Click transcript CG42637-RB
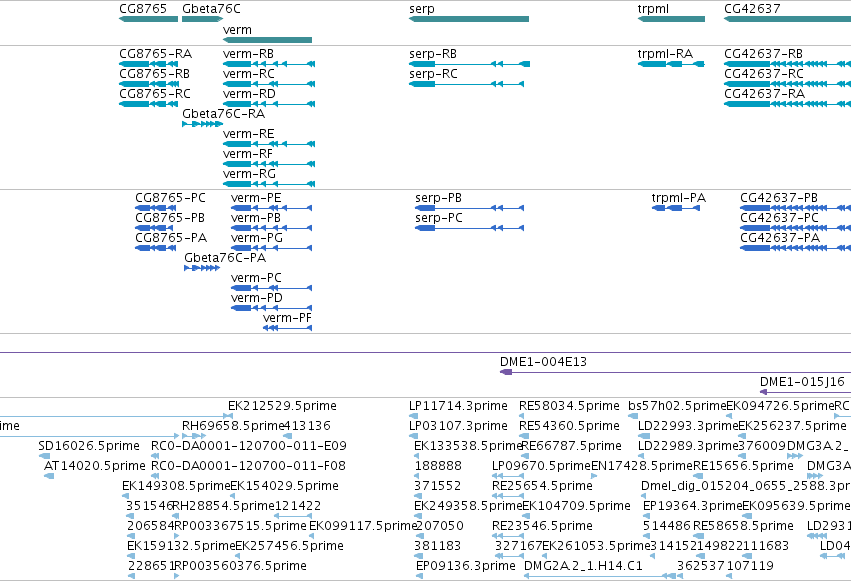Screen dimensions: 851x581 click(x=788, y=64)
